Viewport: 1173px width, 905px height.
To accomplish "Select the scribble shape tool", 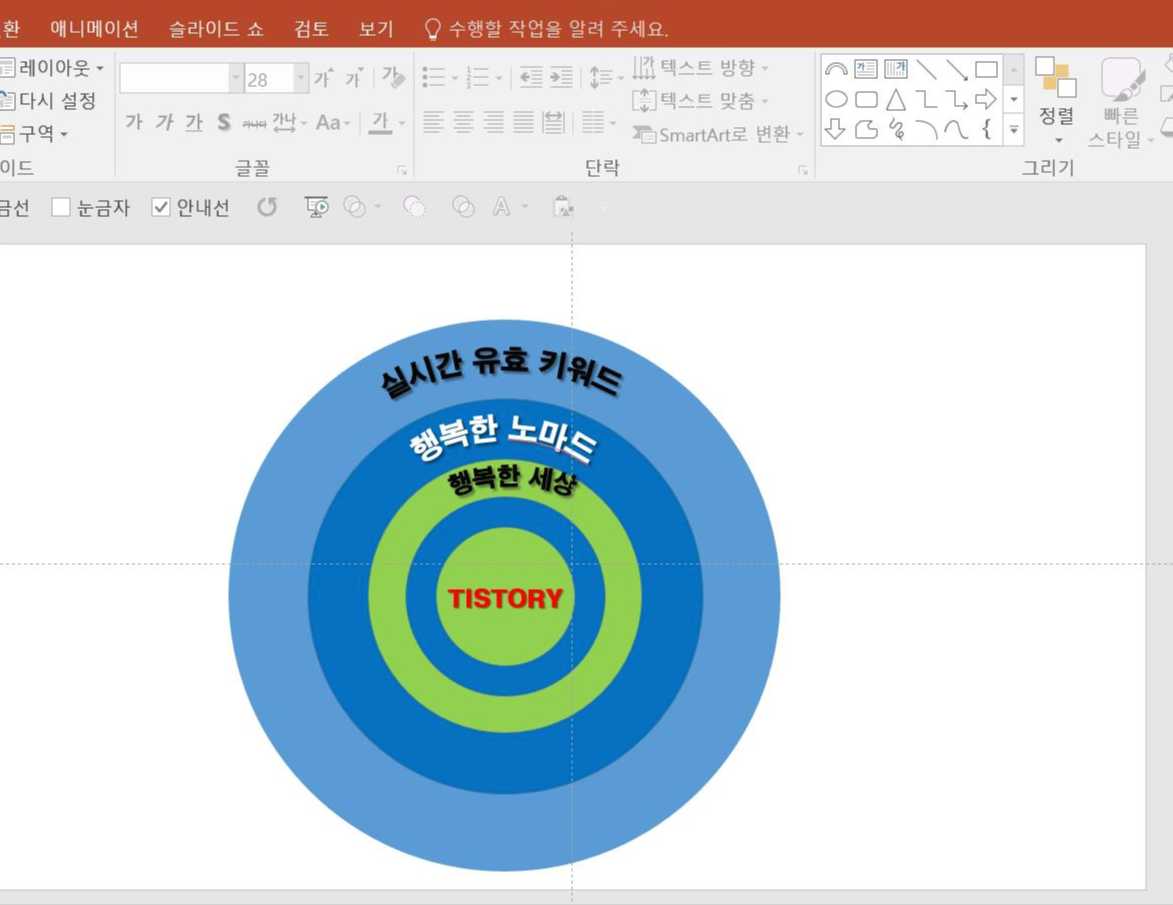I will pyautogui.click(x=896, y=129).
